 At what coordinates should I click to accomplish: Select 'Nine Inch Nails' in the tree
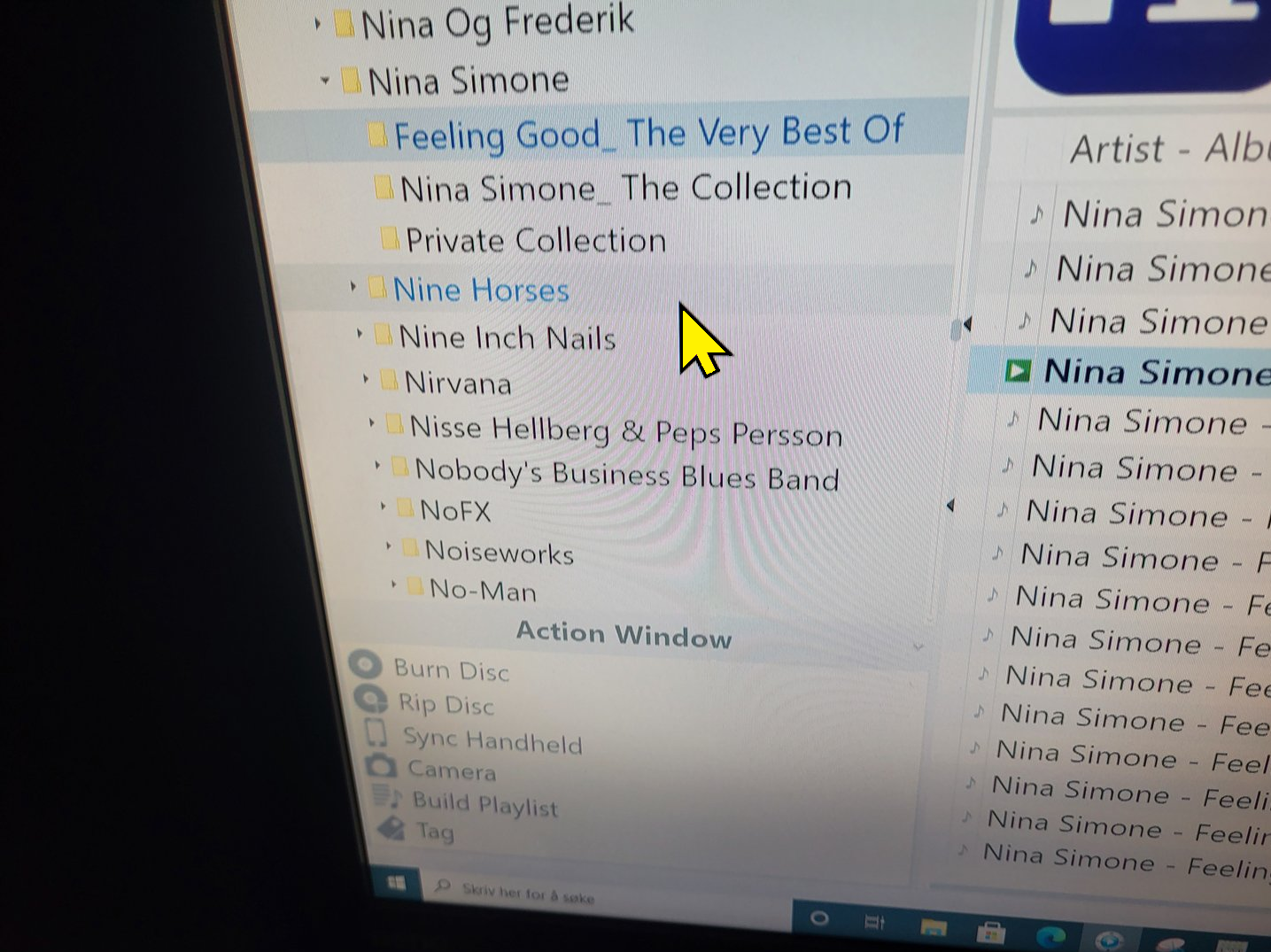[507, 337]
